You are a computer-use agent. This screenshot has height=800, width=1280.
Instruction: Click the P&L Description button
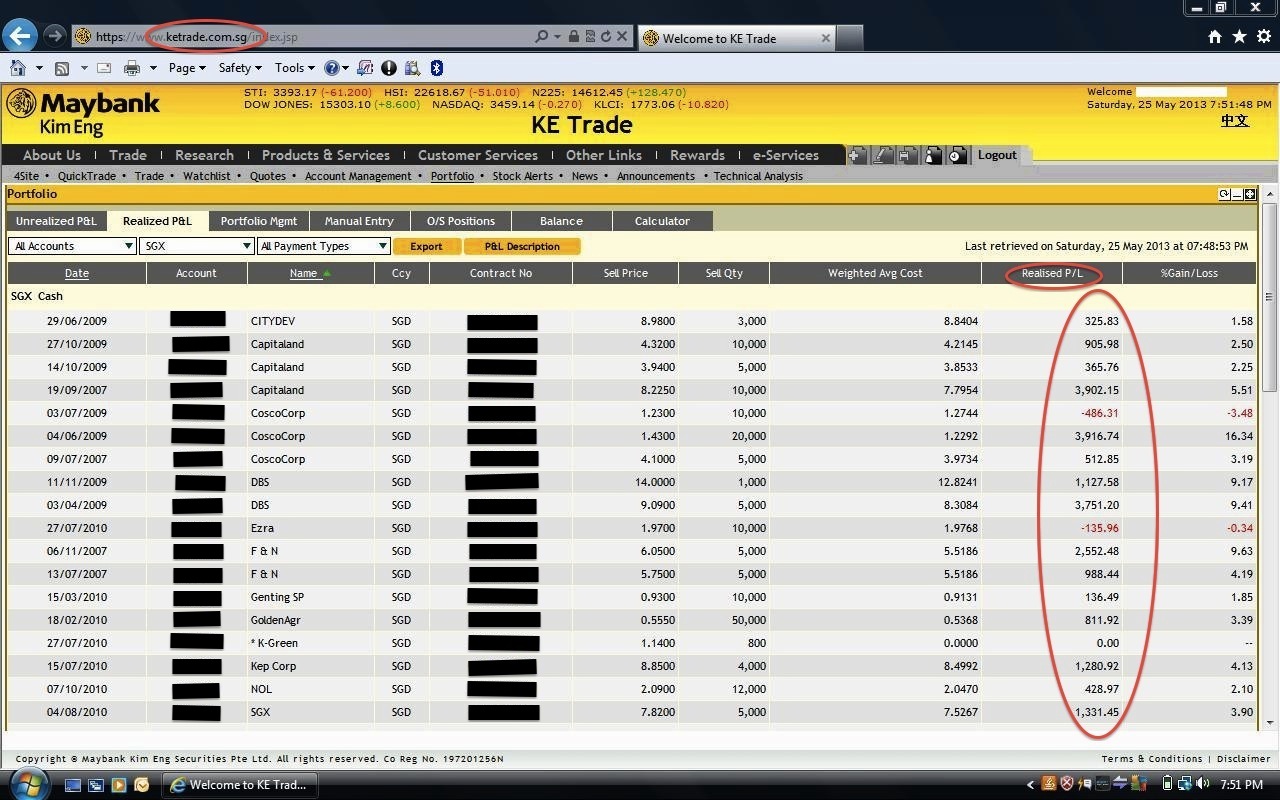pos(521,246)
